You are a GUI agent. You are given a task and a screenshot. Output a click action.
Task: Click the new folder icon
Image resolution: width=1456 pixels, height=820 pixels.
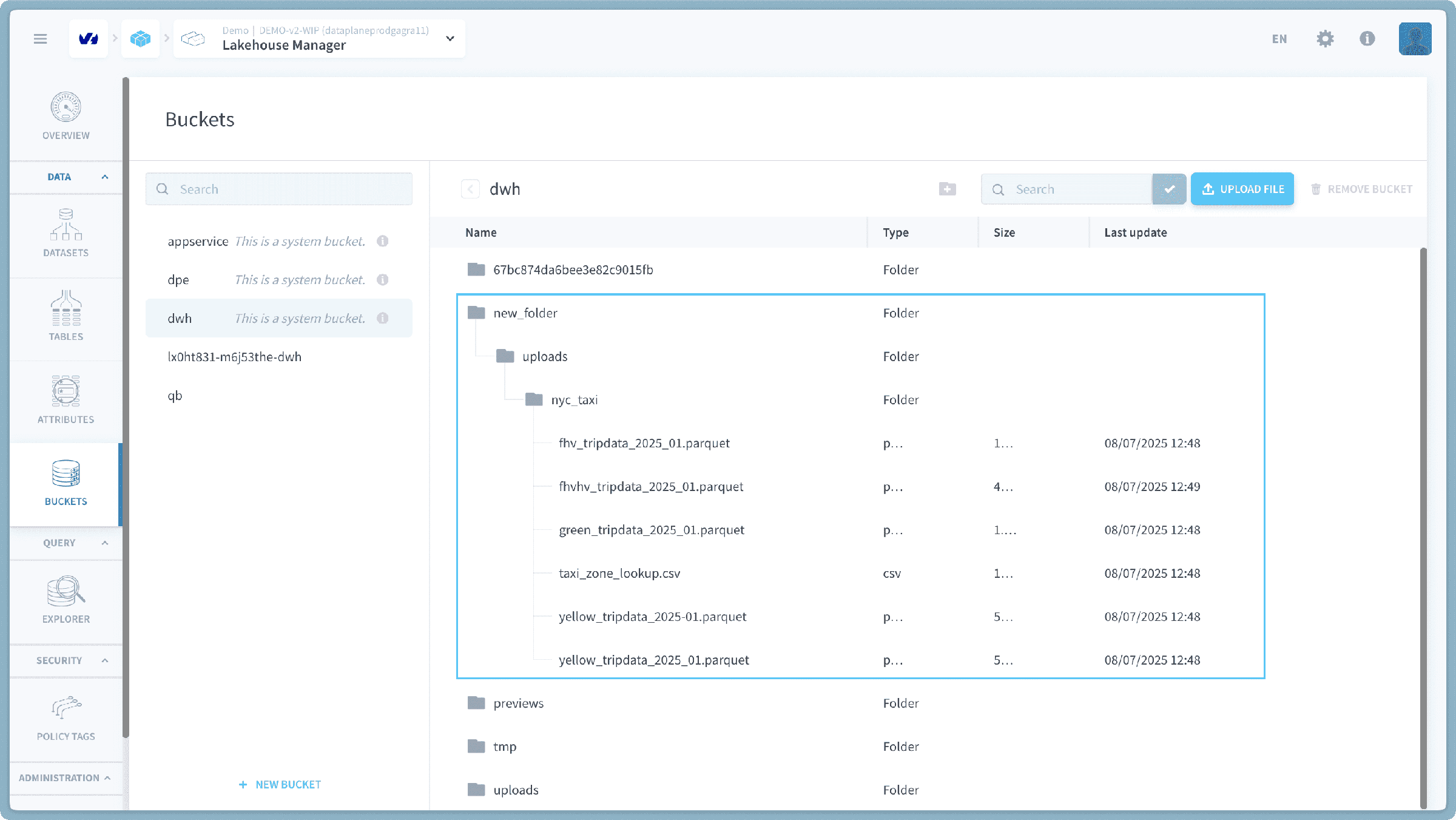[947, 189]
